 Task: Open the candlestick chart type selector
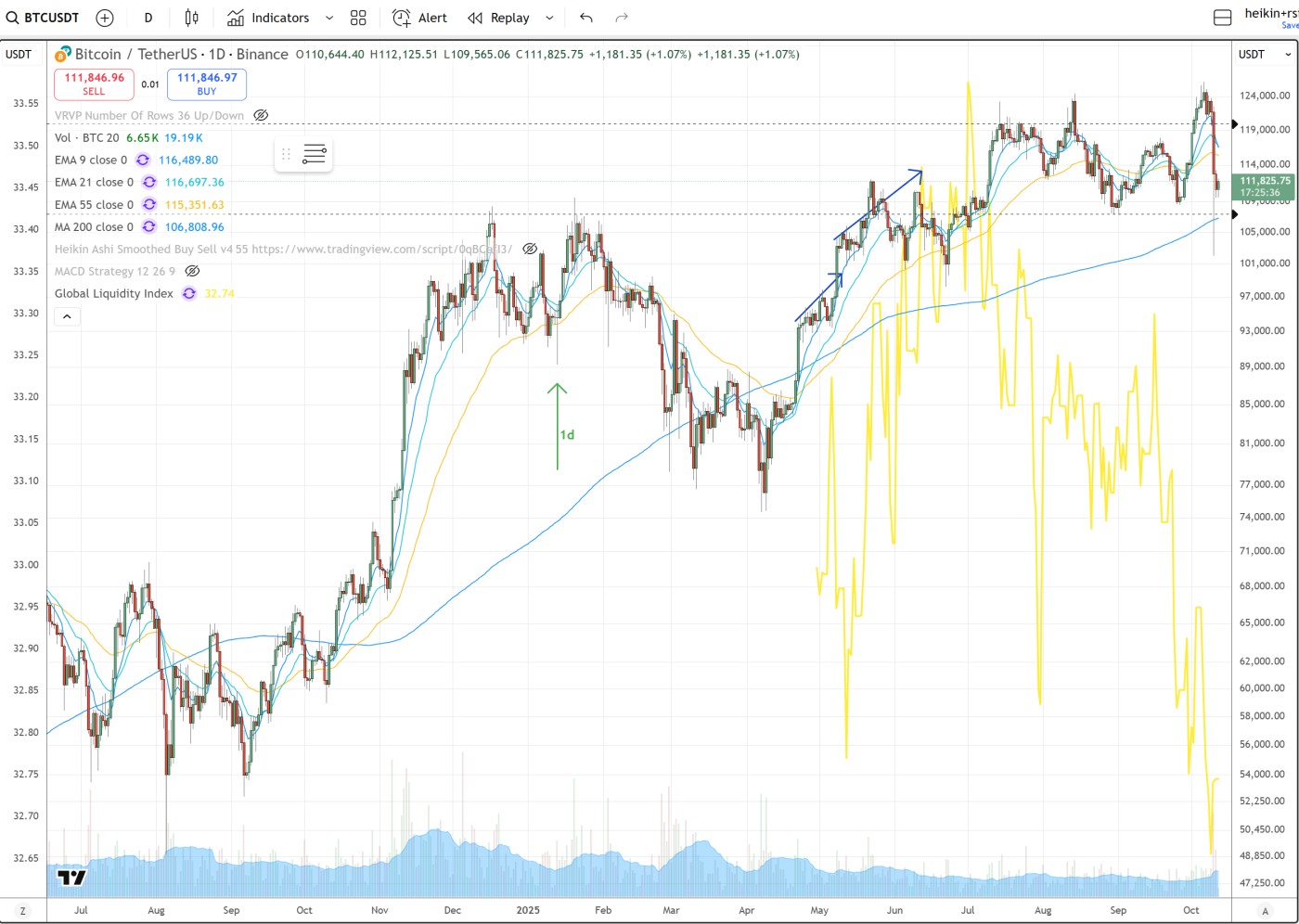pyautogui.click(x=191, y=18)
